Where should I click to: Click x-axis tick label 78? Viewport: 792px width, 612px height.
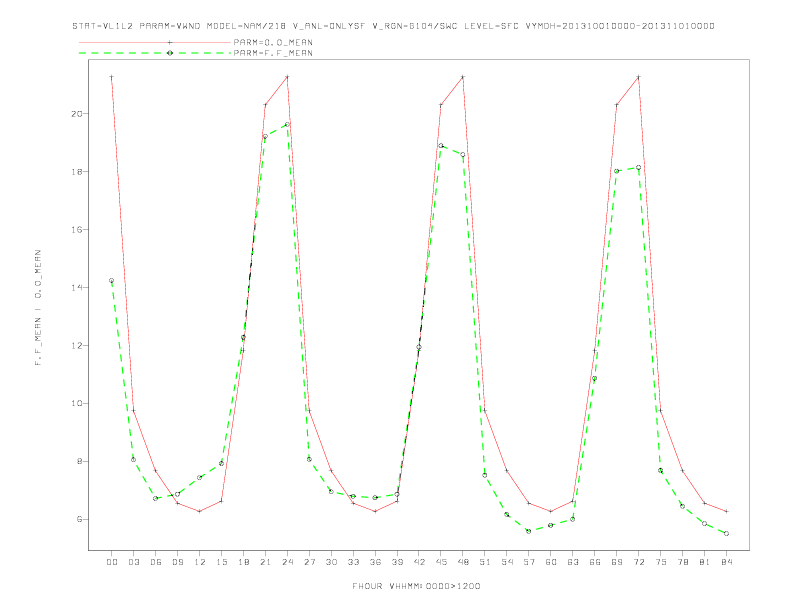pyautogui.click(x=683, y=562)
